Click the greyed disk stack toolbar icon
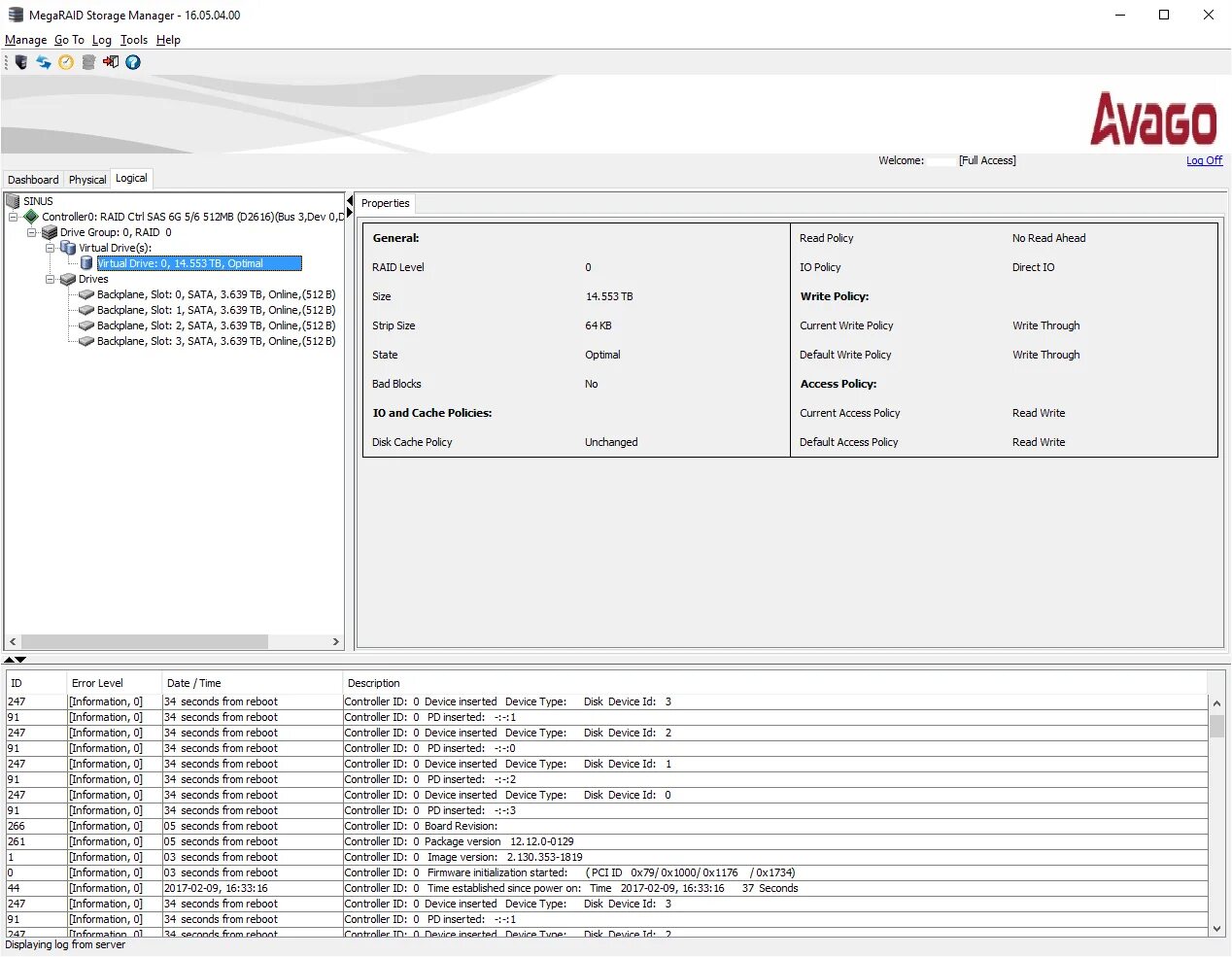Viewport: 1232px width, 957px height. tap(88, 62)
